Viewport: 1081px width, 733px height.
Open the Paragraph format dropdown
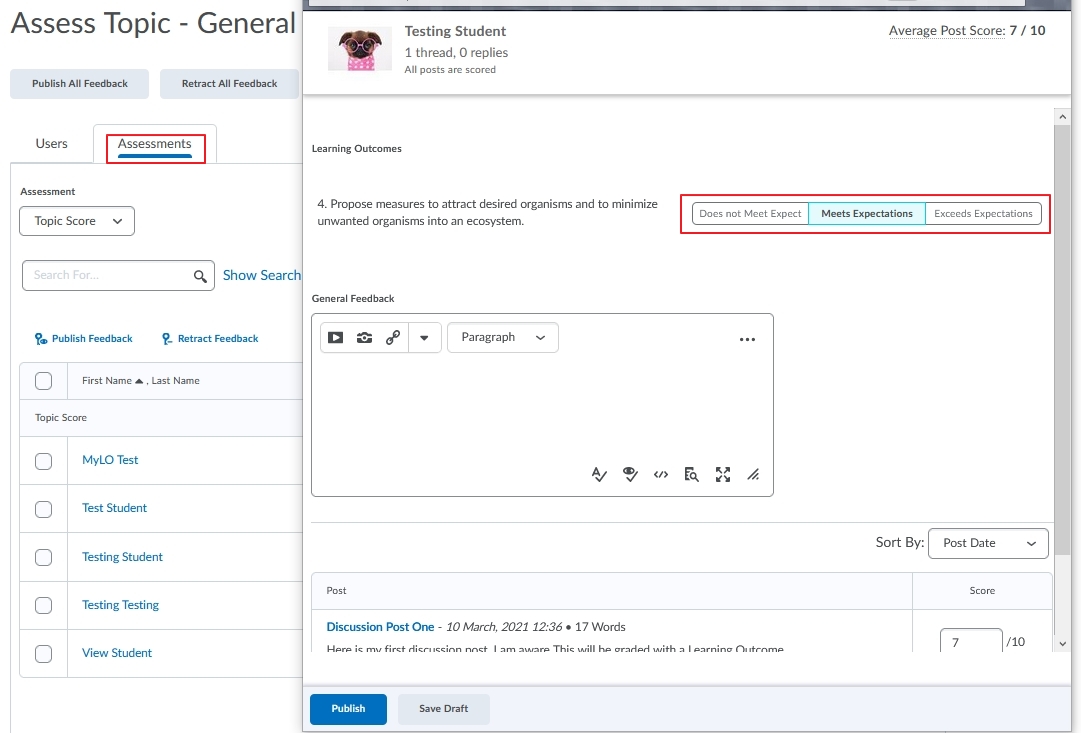coord(503,337)
